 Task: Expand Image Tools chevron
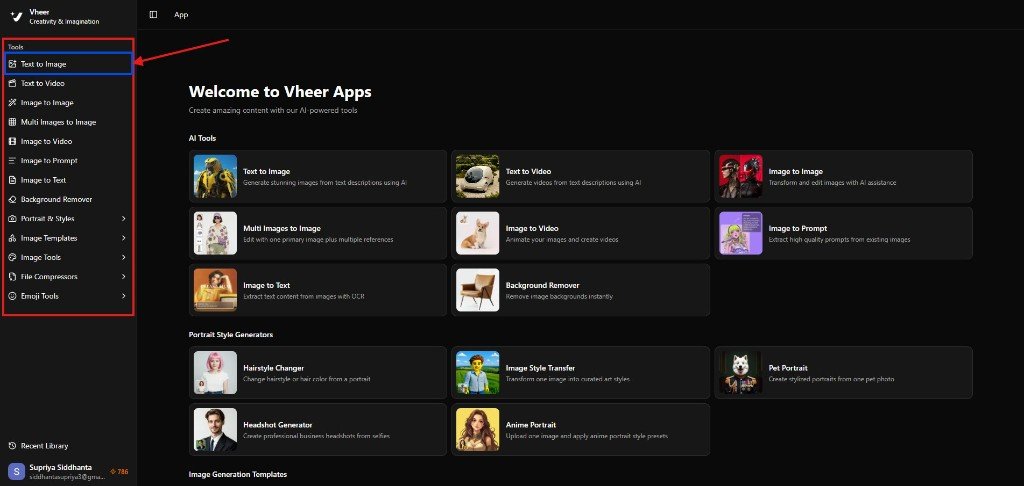(123, 257)
